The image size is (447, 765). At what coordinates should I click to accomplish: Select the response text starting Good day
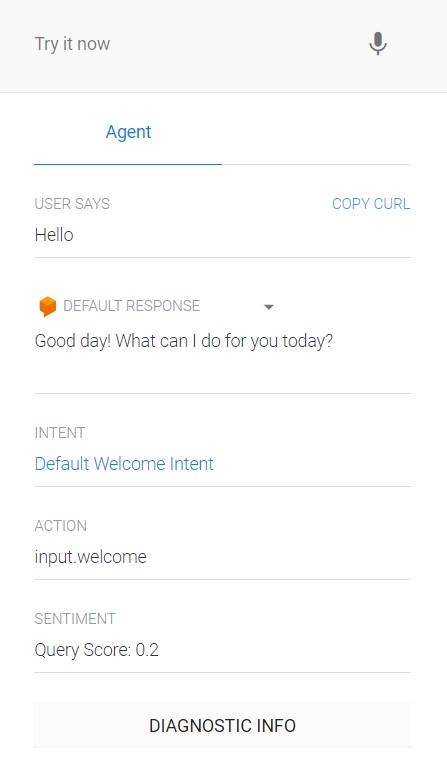click(x=183, y=341)
